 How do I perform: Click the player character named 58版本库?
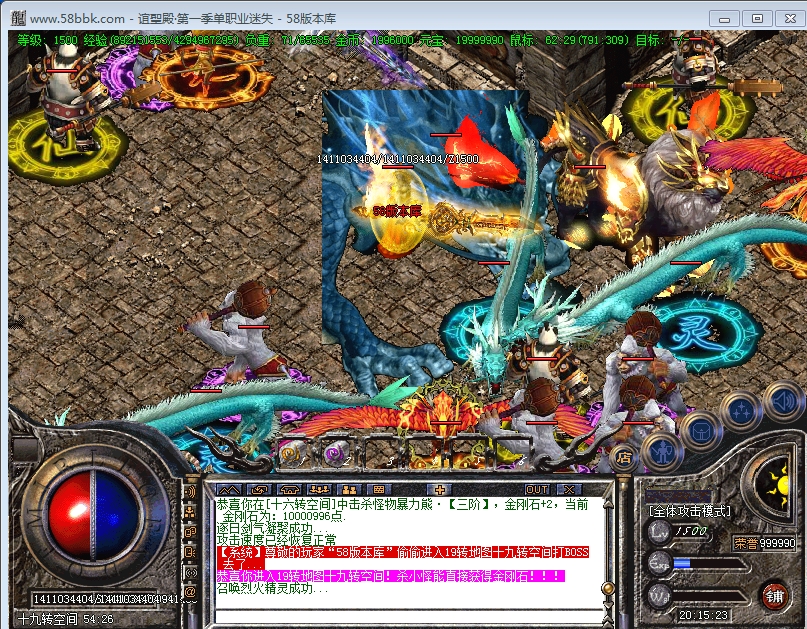click(397, 211)
